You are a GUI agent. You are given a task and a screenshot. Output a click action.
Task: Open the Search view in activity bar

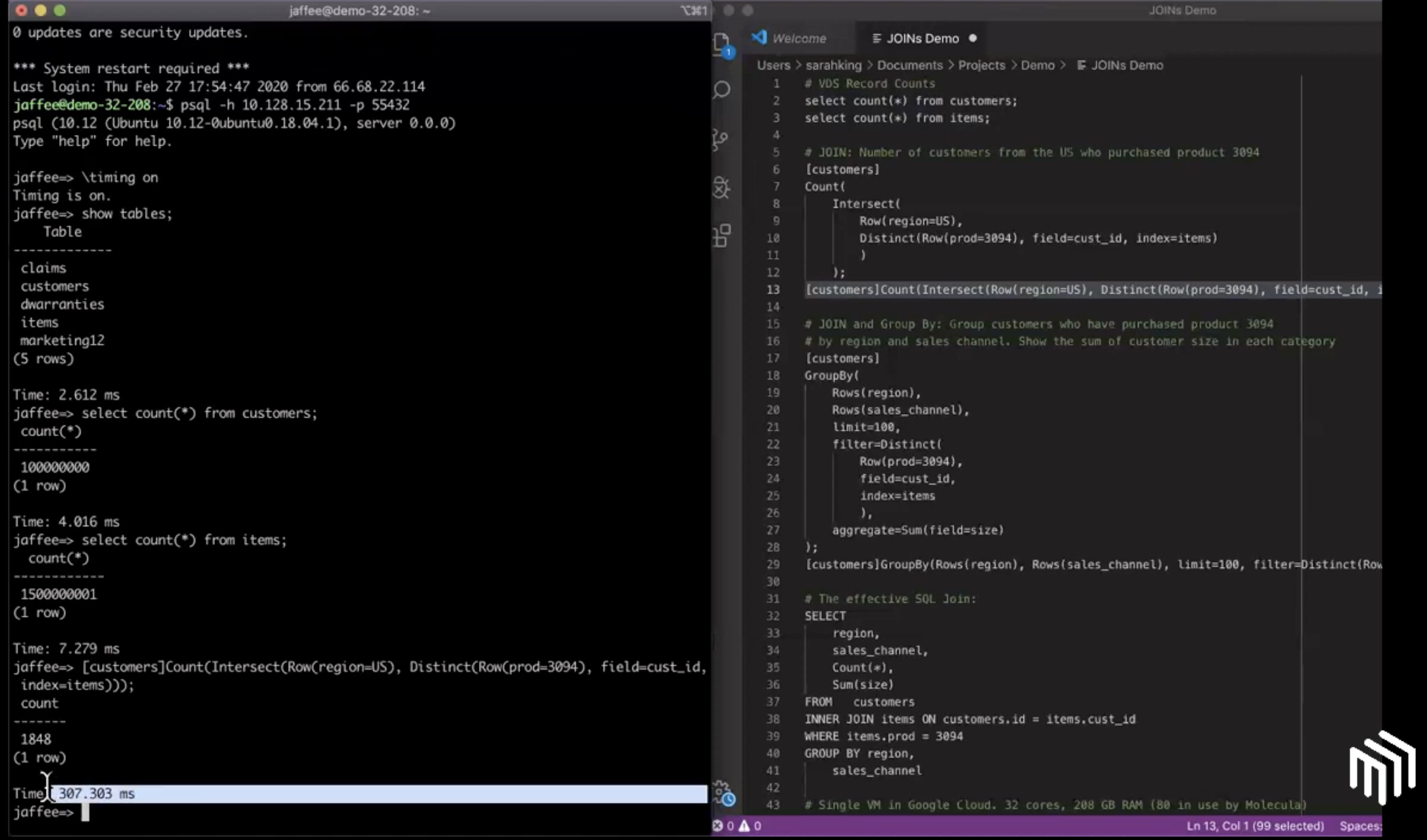click(x=722, y=89)
